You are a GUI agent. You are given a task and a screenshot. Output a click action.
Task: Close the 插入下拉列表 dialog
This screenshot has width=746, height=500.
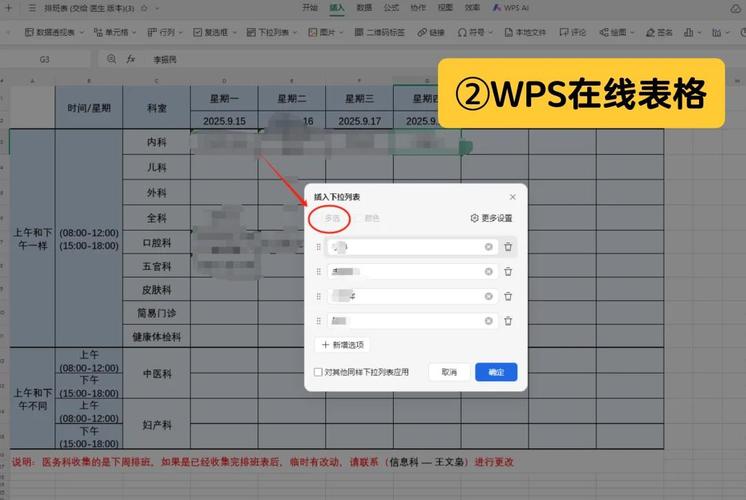click(x=512, y=197)
